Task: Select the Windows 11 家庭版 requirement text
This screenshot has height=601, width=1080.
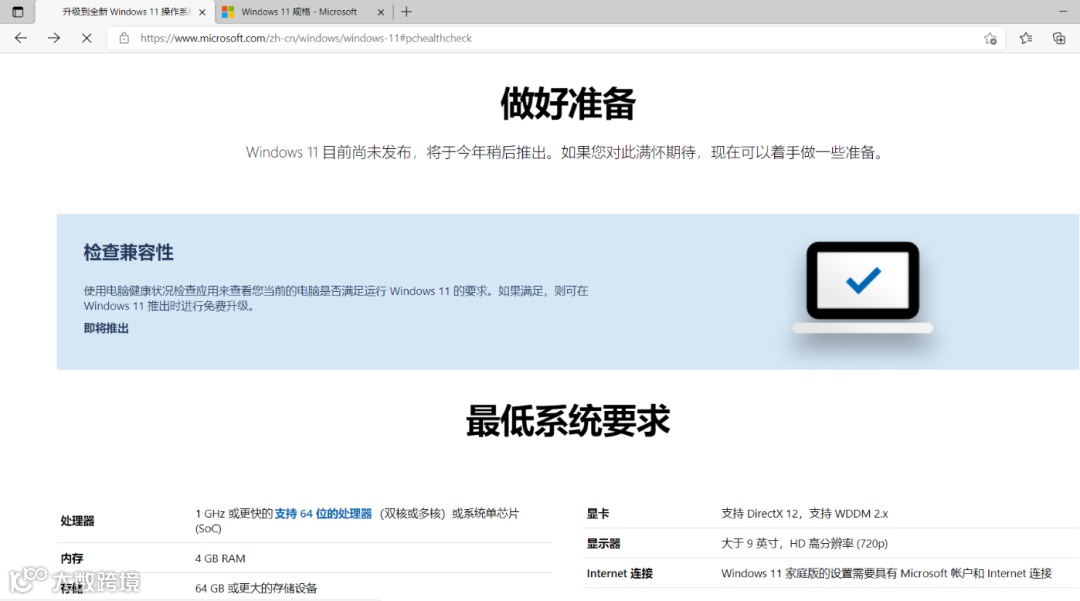Action: pyautogui.click(x=886, y=573)
